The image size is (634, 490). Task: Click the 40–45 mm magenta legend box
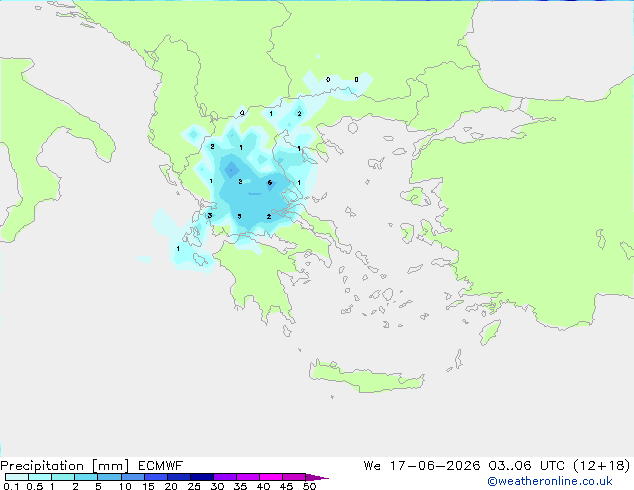point(271,477)
